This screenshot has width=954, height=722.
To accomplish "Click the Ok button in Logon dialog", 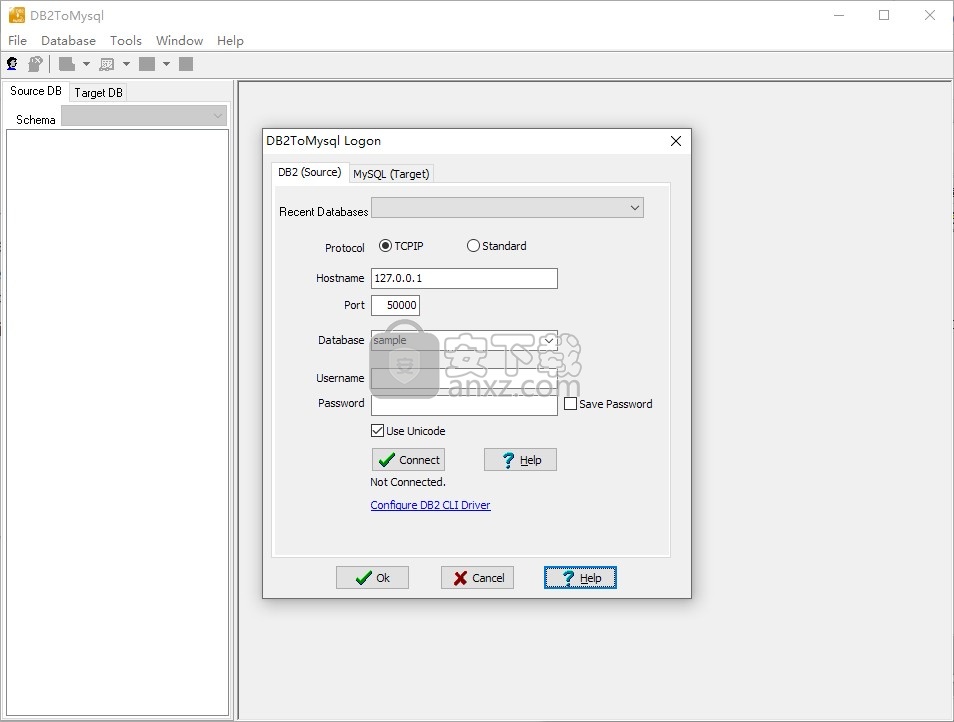I will (372, 578).
